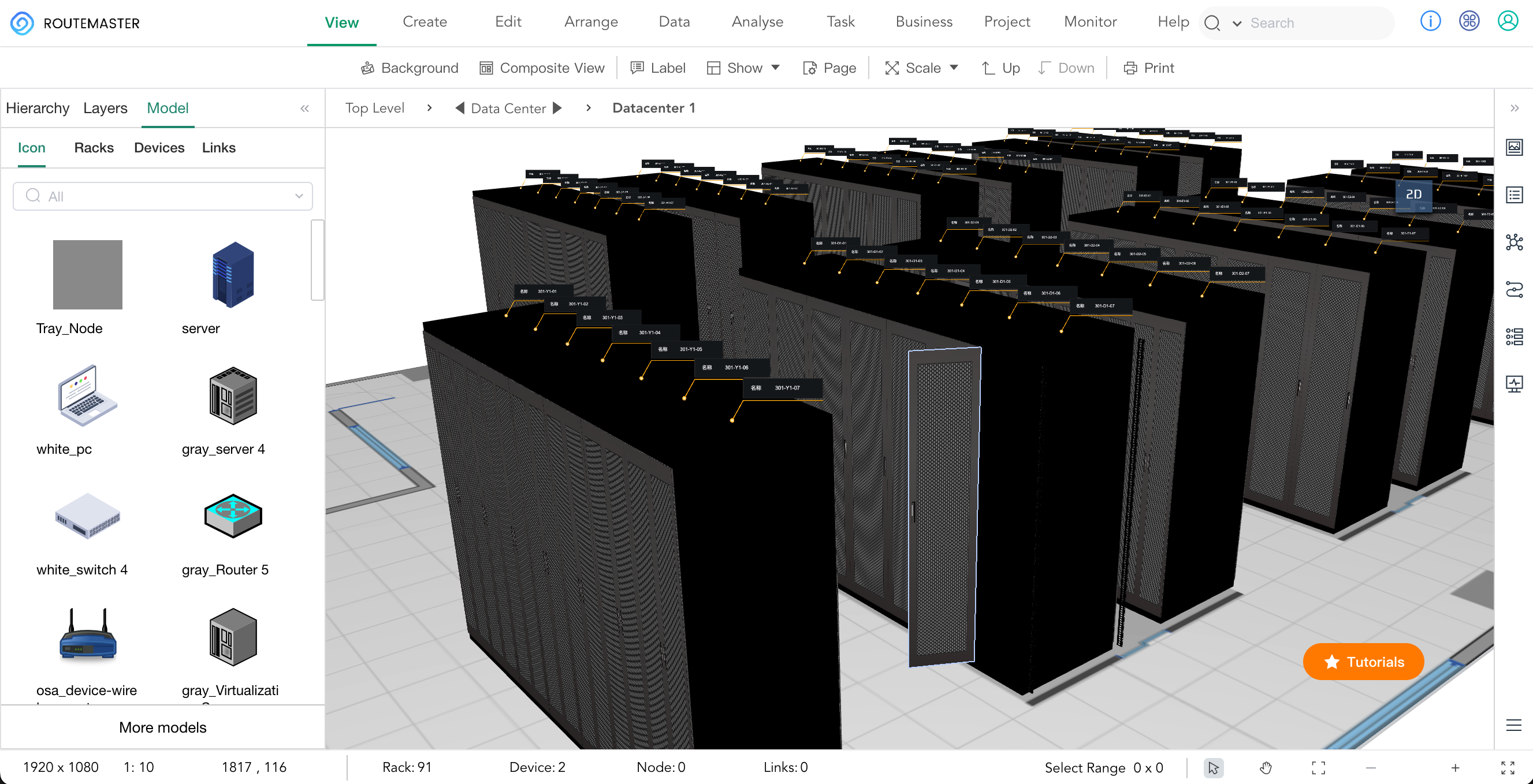Open the list properties icon in right sidebar
Screen dimensions: 1533x784
click(1514, 195)
